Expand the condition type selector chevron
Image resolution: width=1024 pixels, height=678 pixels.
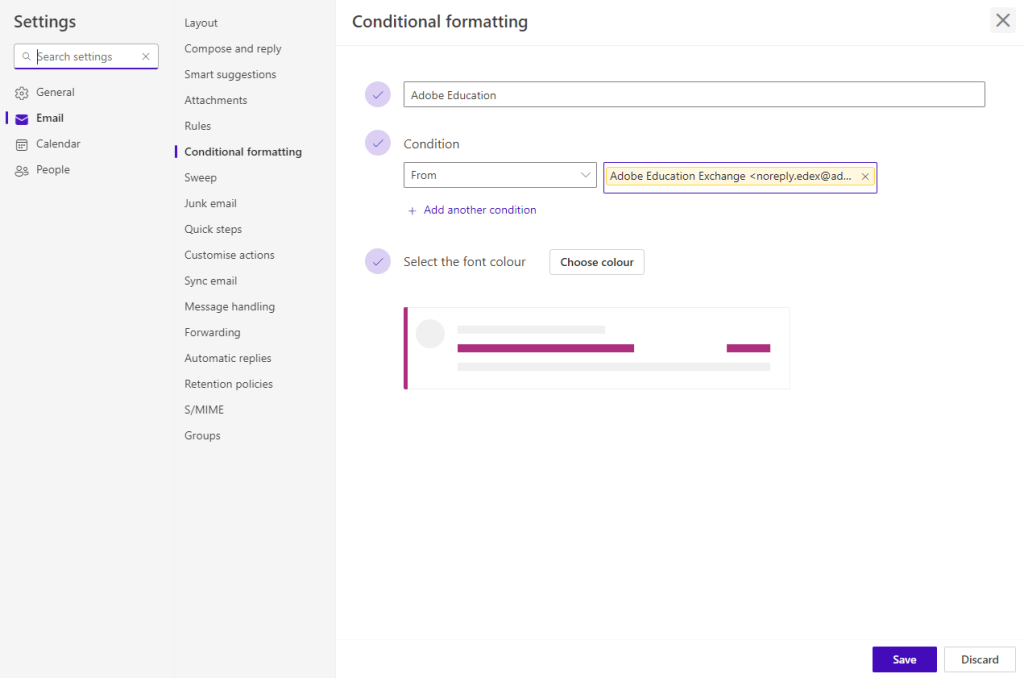coord(585,175)
